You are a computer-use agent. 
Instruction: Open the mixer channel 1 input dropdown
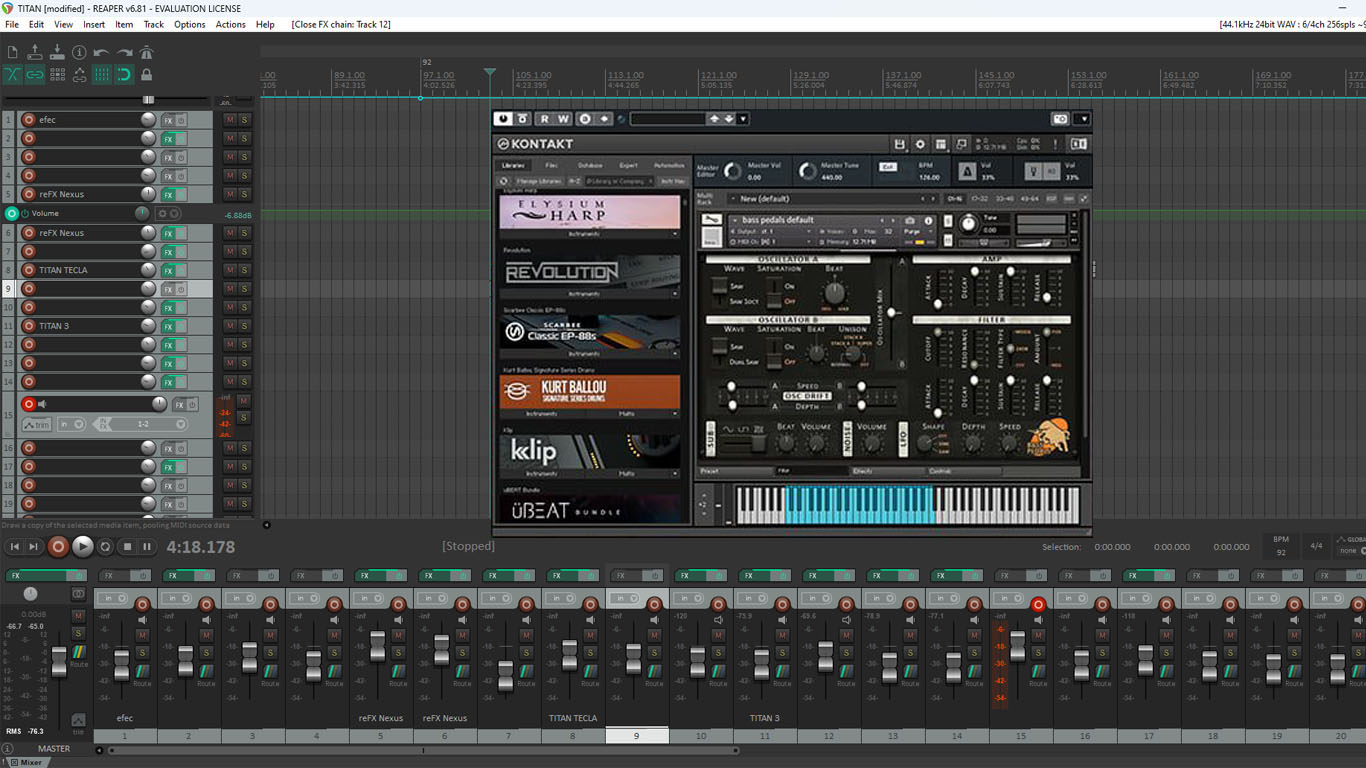(x=112, y=598)
